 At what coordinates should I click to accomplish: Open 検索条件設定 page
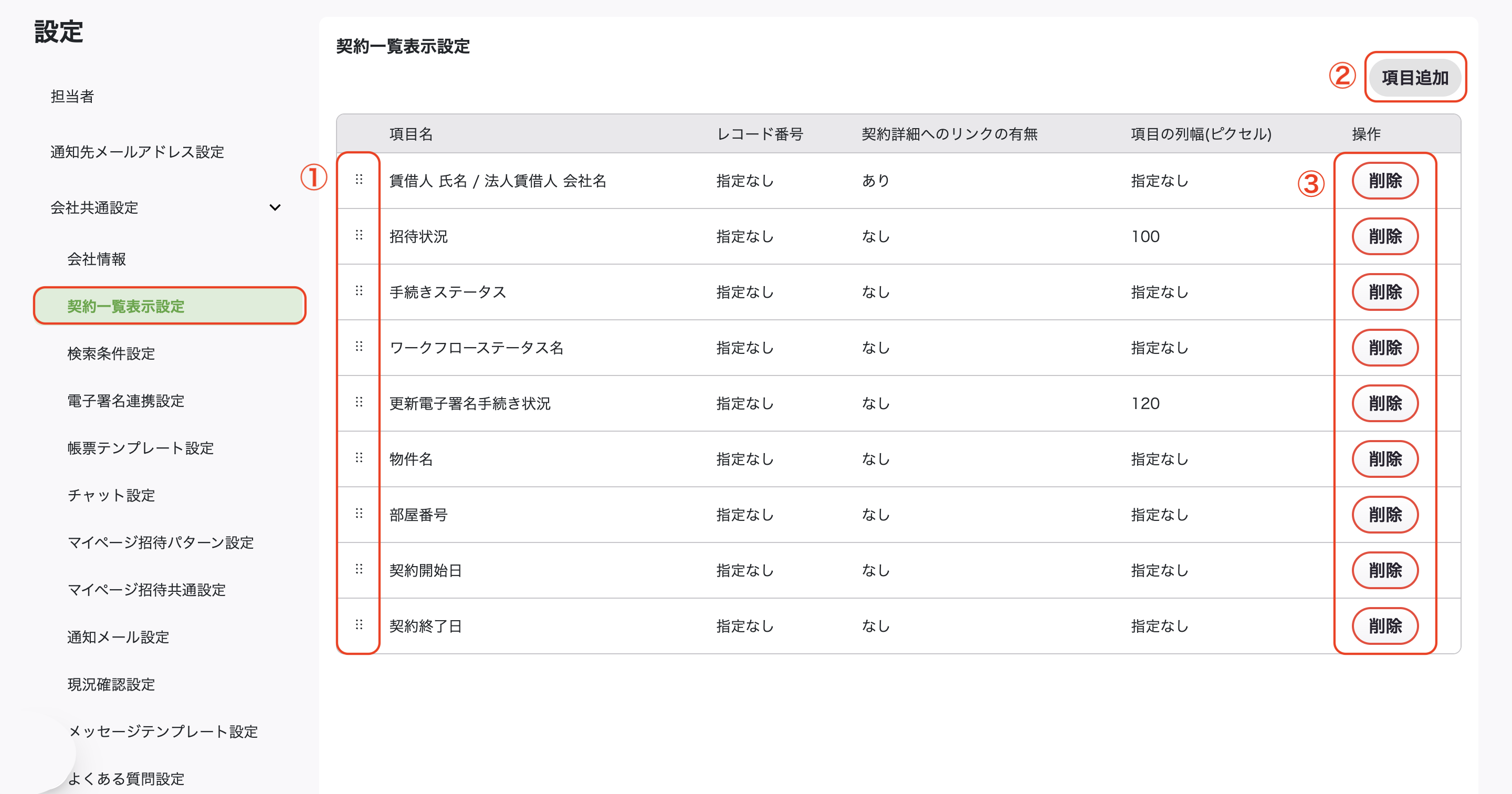pyautogui.click(x=111, y=353)
